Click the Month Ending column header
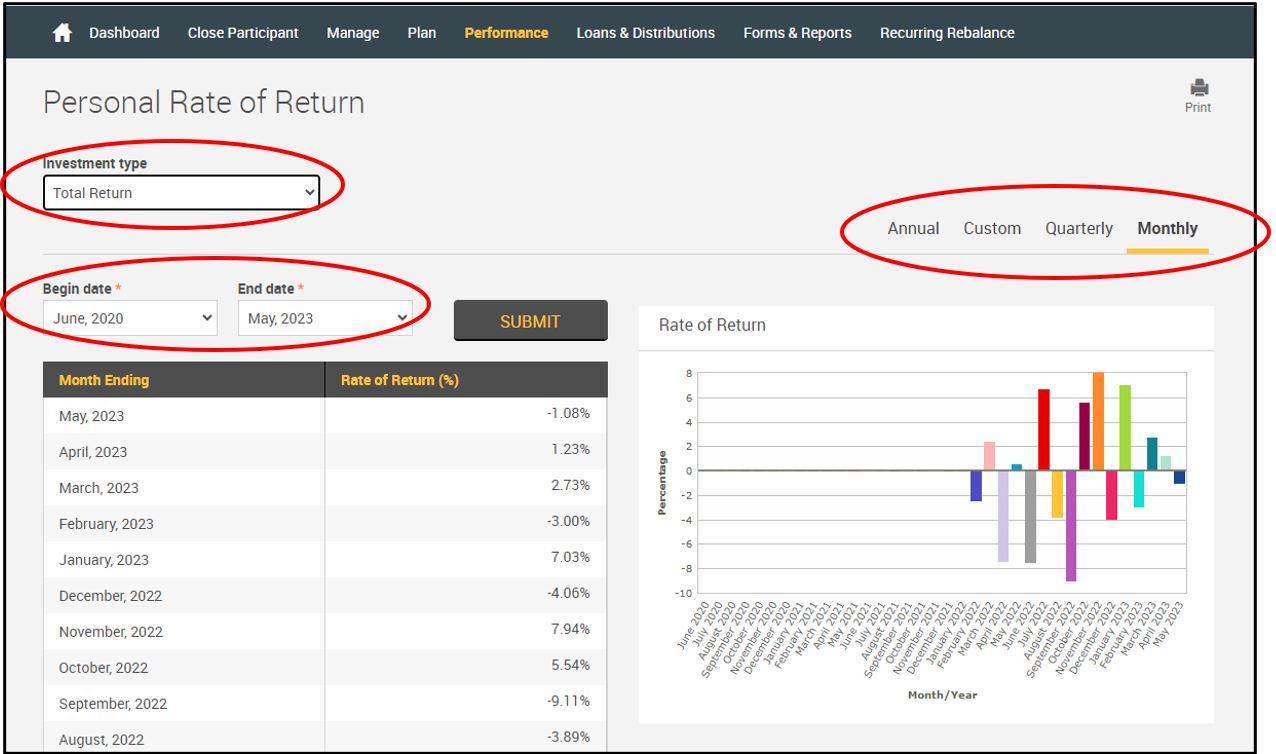The image size is (1276, 754). pos(104,380)
